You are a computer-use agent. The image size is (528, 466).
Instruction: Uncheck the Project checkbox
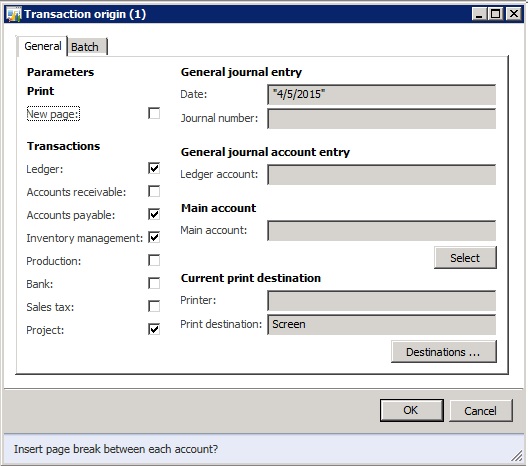(x=154, y=329)
